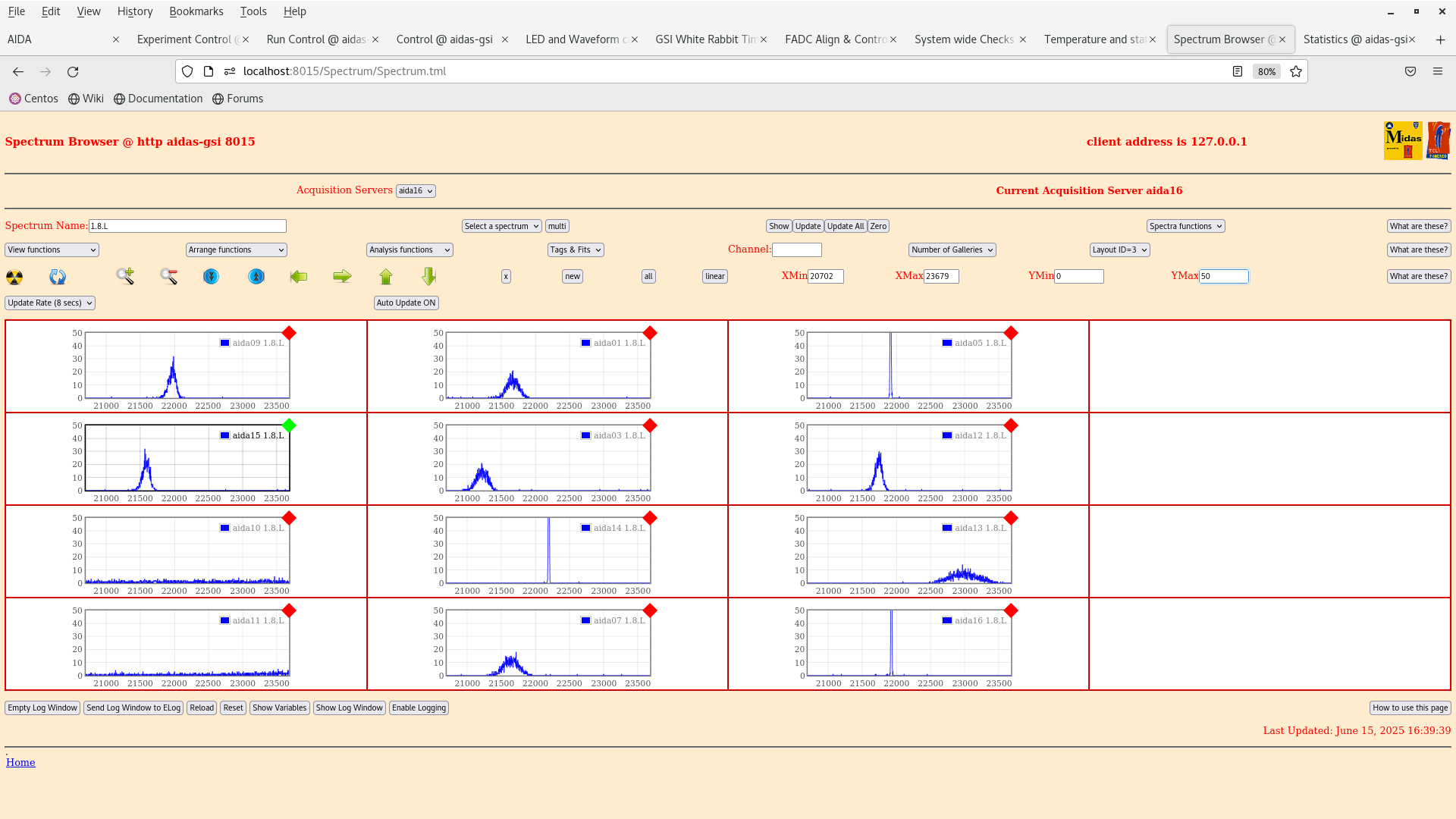Click the green right arrow icon
Image resolution: width=1456 pixels, height=819 pixels.
342,277
